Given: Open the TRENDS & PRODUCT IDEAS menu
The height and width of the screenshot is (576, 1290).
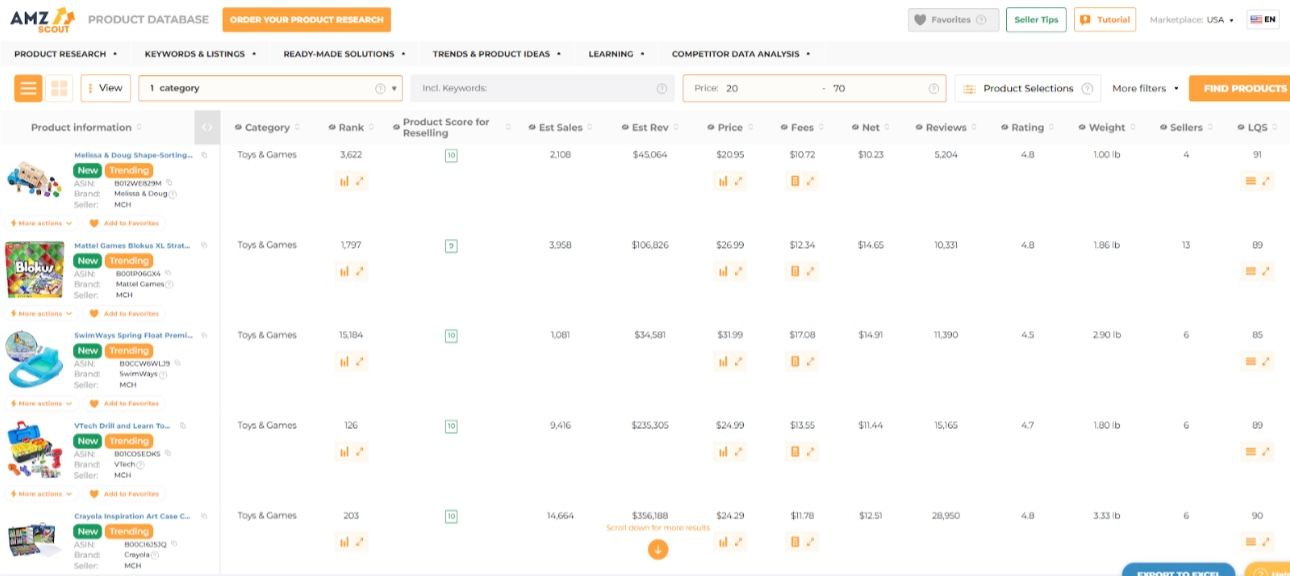Looking at the screenshot, I should 492,53.
